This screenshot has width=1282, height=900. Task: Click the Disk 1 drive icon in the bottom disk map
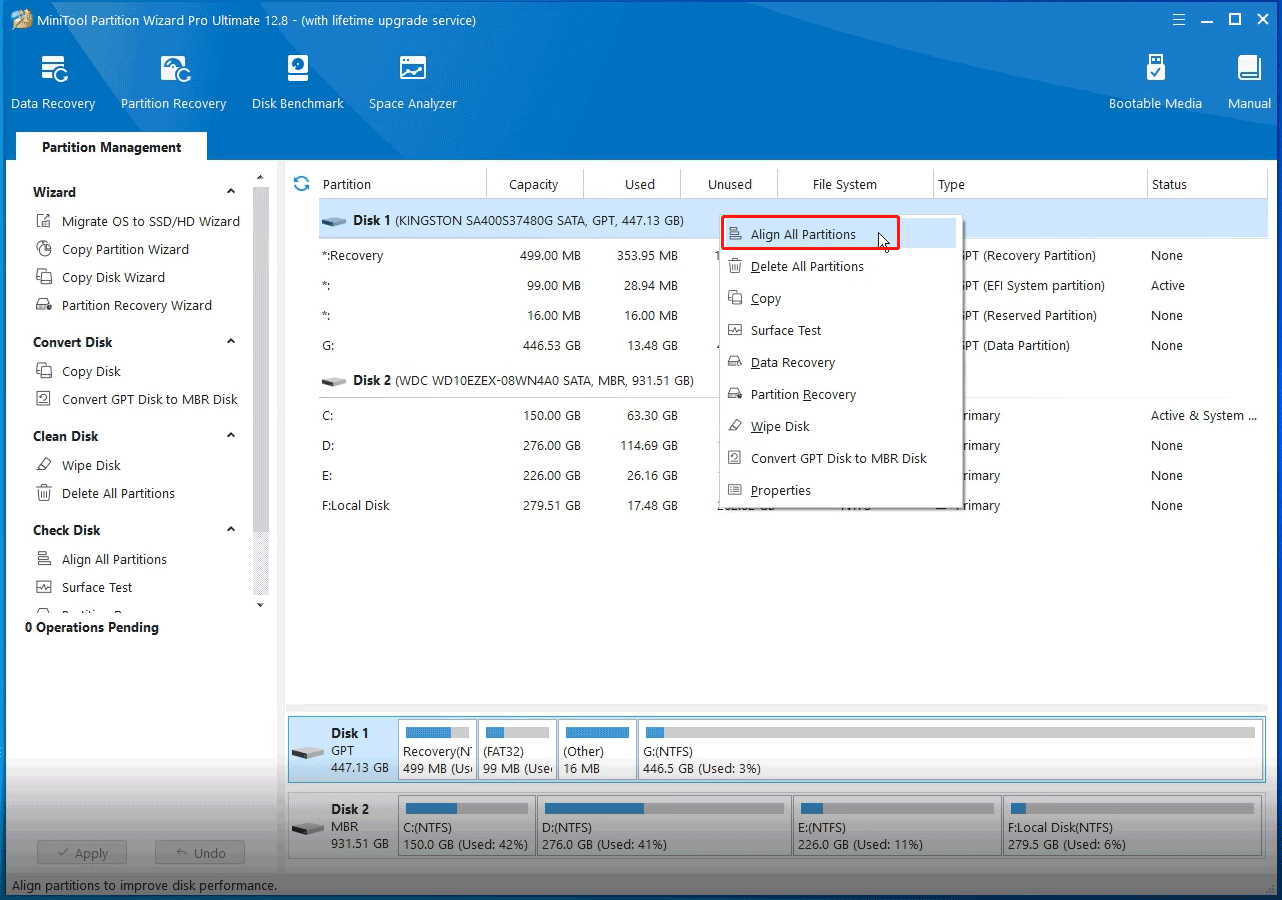308,752
